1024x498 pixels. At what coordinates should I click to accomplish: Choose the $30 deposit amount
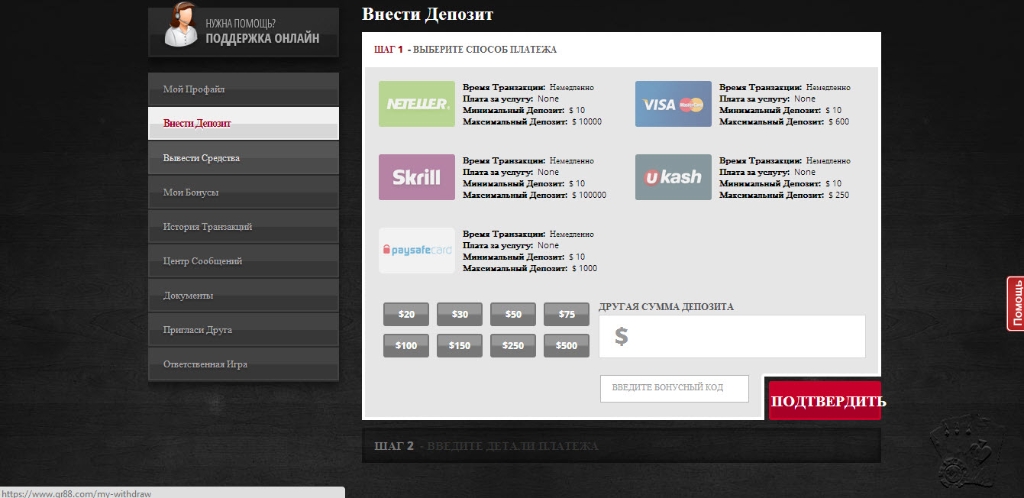coord(460,314)
